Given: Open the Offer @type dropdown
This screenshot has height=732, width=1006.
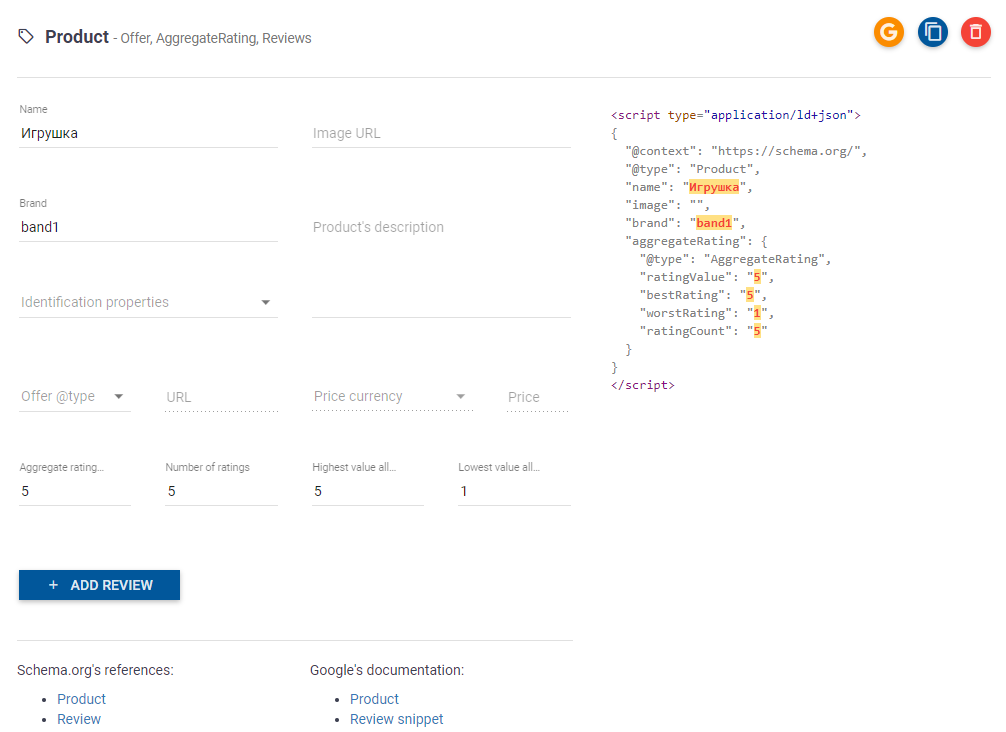Looking at the screenshot, I should coord(74,396).
